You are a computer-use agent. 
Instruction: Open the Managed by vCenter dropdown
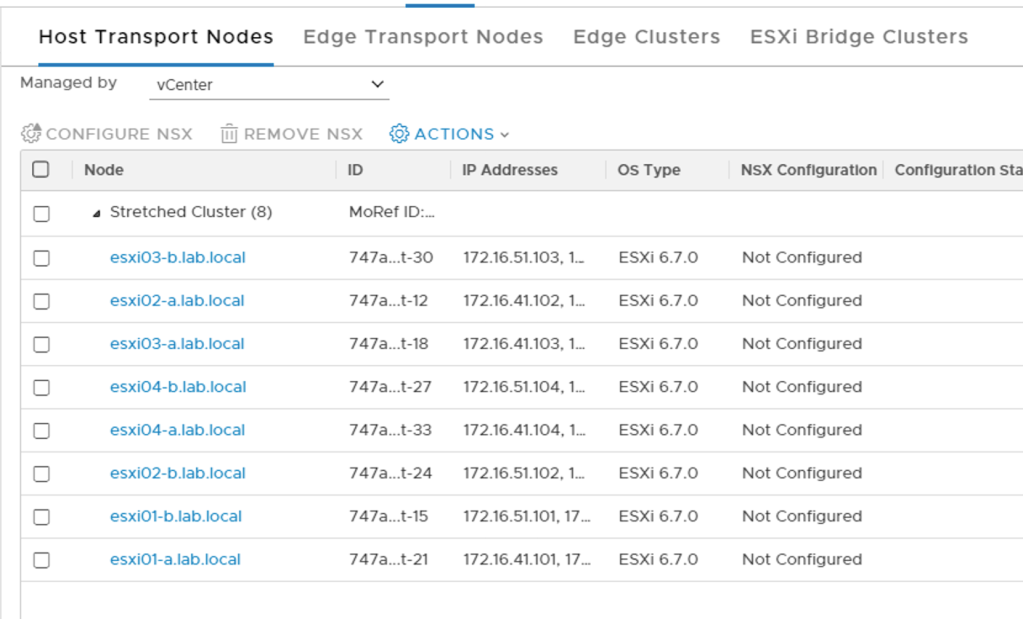click(268, 85)
